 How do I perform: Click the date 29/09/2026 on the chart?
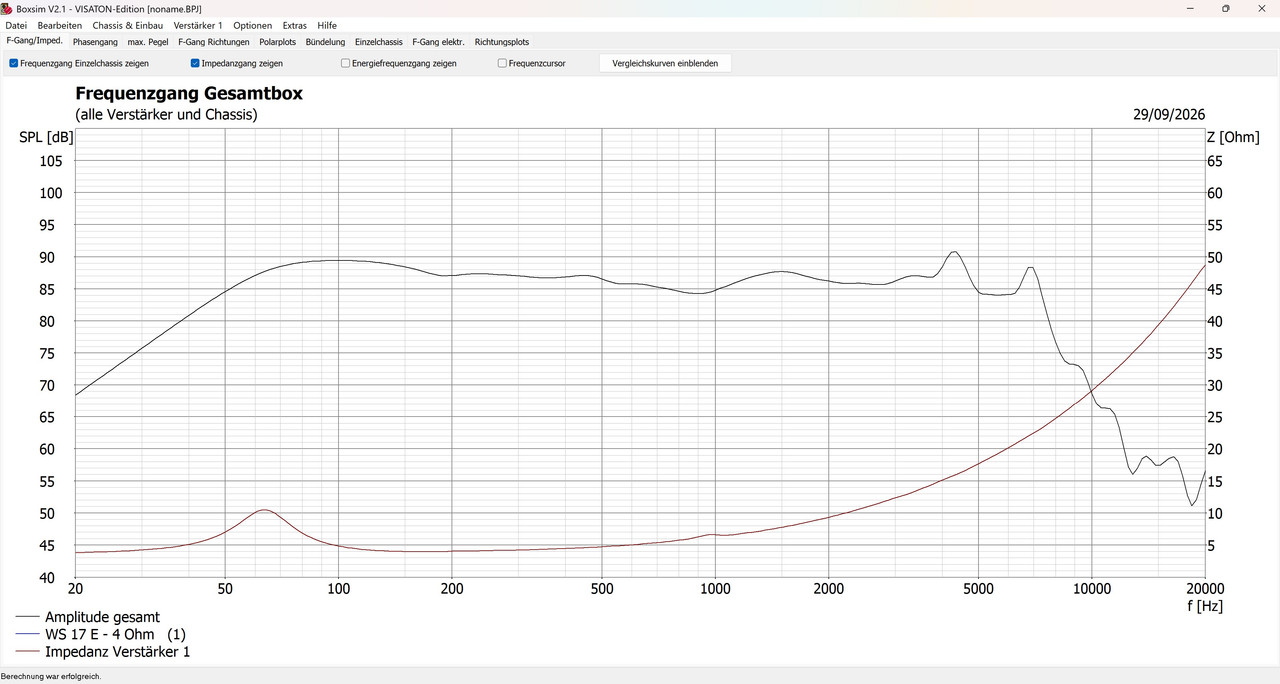tap(1169, 114)
